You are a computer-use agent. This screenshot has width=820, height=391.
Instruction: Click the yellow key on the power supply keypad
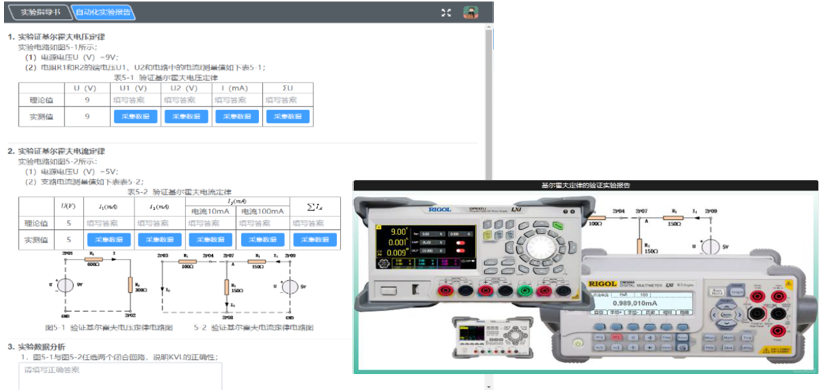(487, 236)
